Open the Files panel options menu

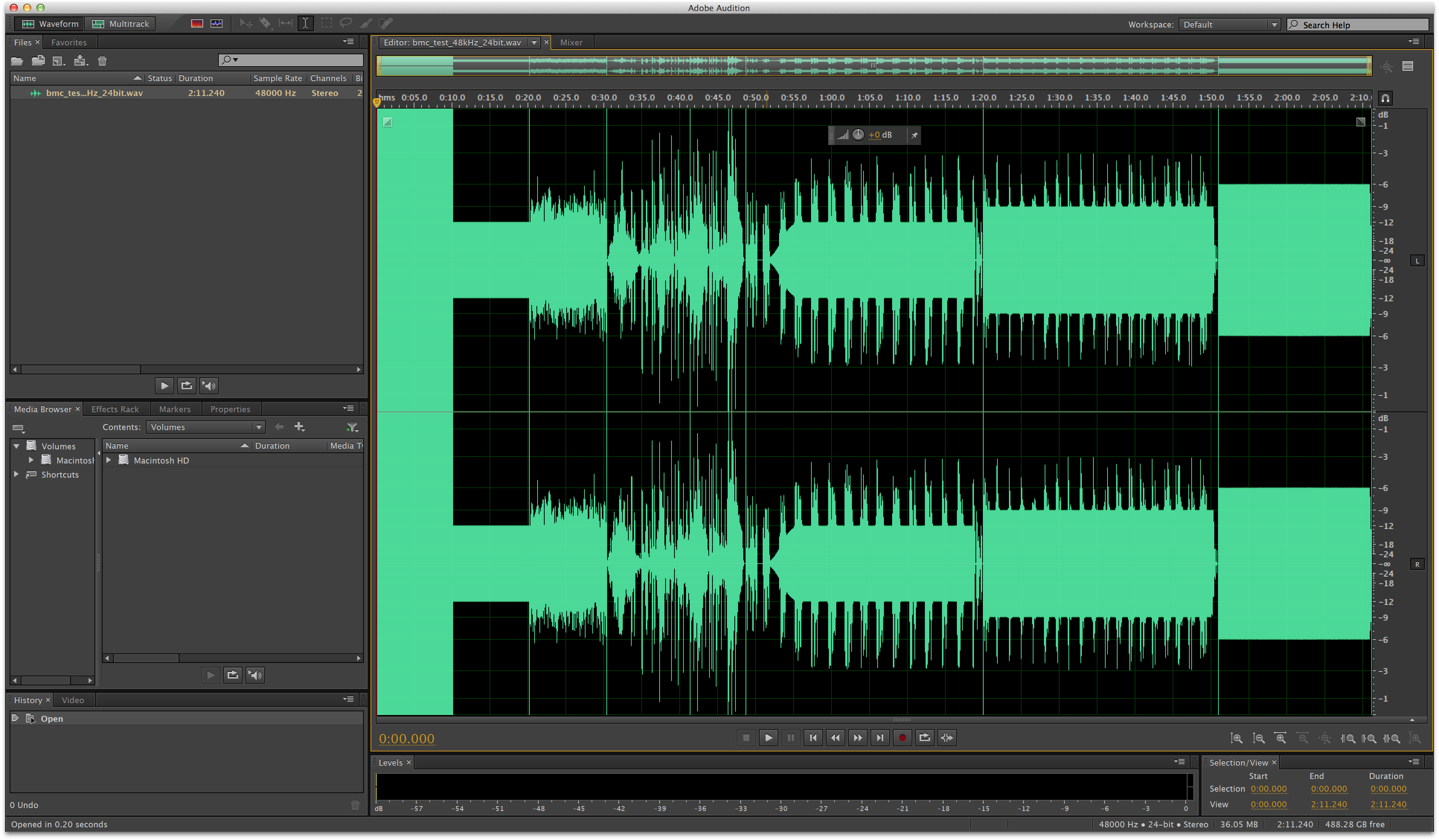[x=348, y=42]
